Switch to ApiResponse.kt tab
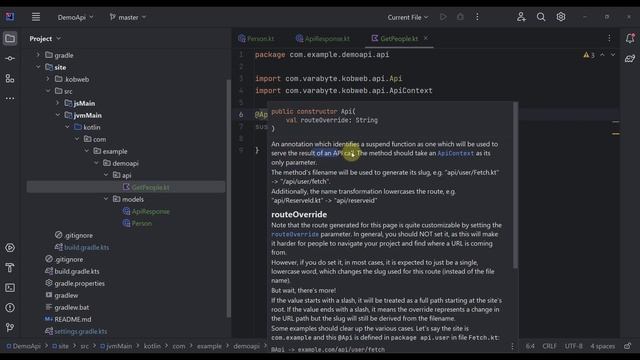The image size is (640, 360). pos(323,39)
